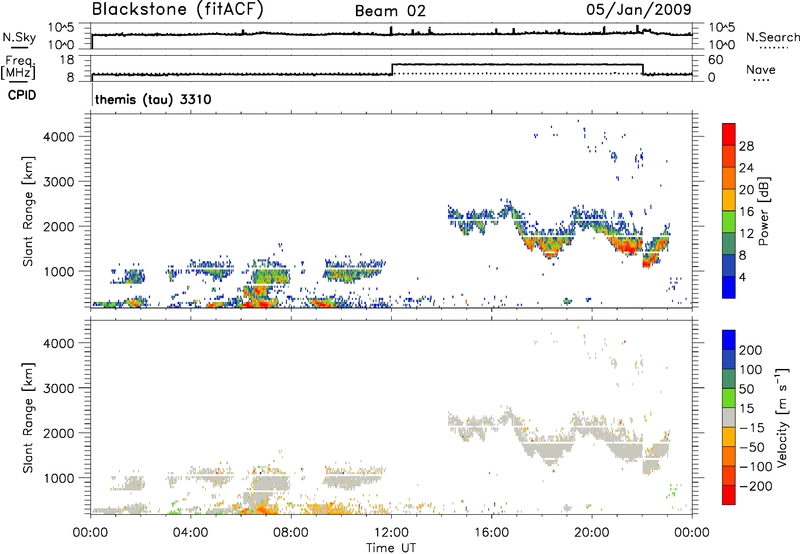Screen dimensions: 800x554
Task: Click the 'Power [dB]' colorbar label
Action: pyautogui.click(x=764, y=211)
